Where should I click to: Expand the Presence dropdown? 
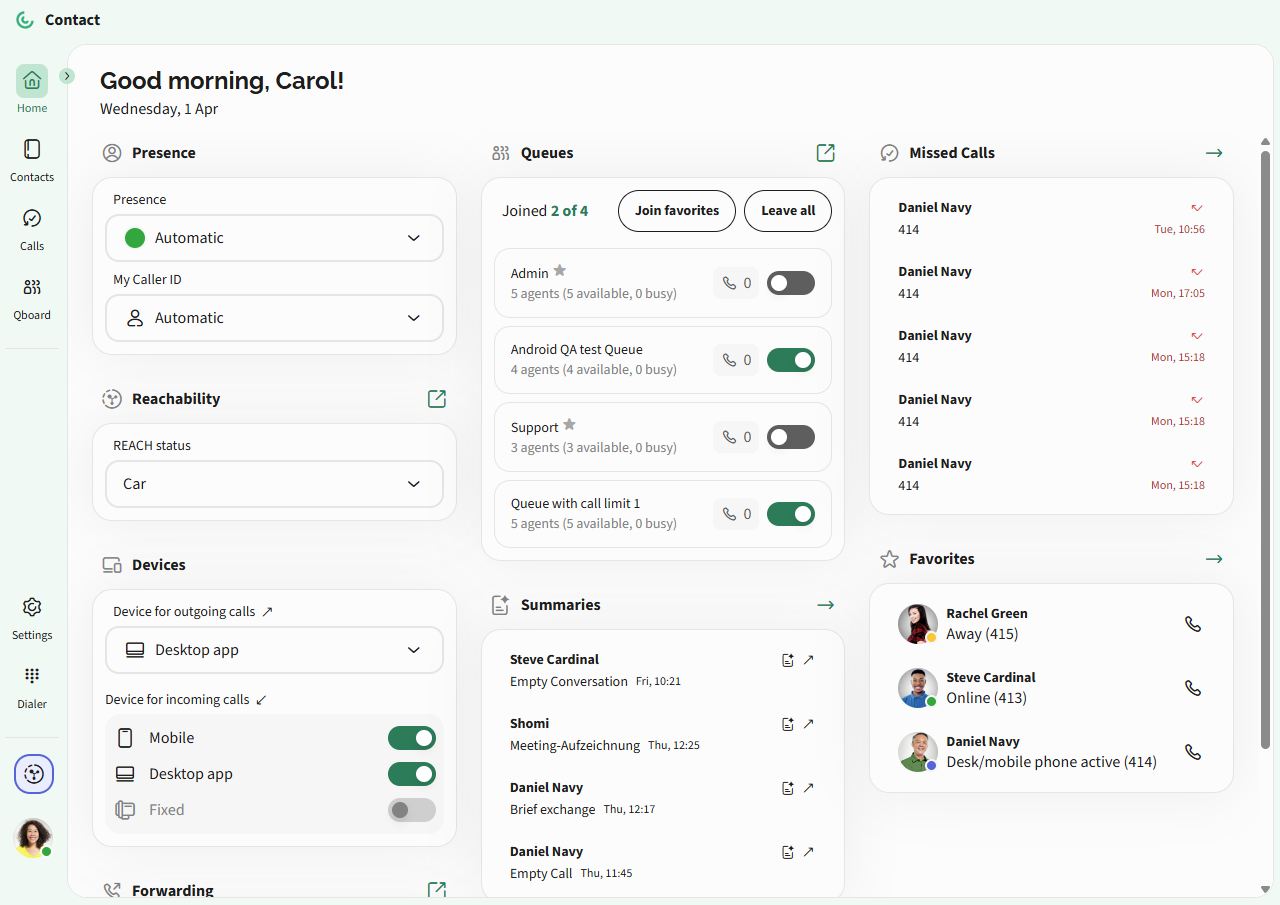[274, 238]
